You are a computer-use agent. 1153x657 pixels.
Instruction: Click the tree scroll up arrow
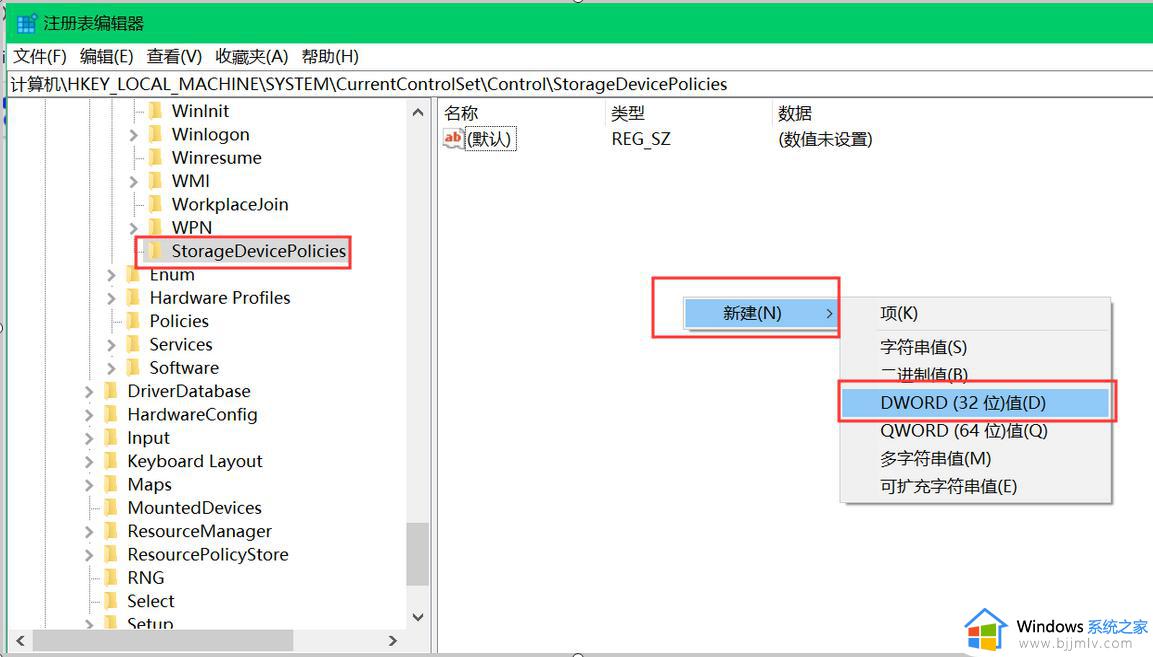[418, 113]
